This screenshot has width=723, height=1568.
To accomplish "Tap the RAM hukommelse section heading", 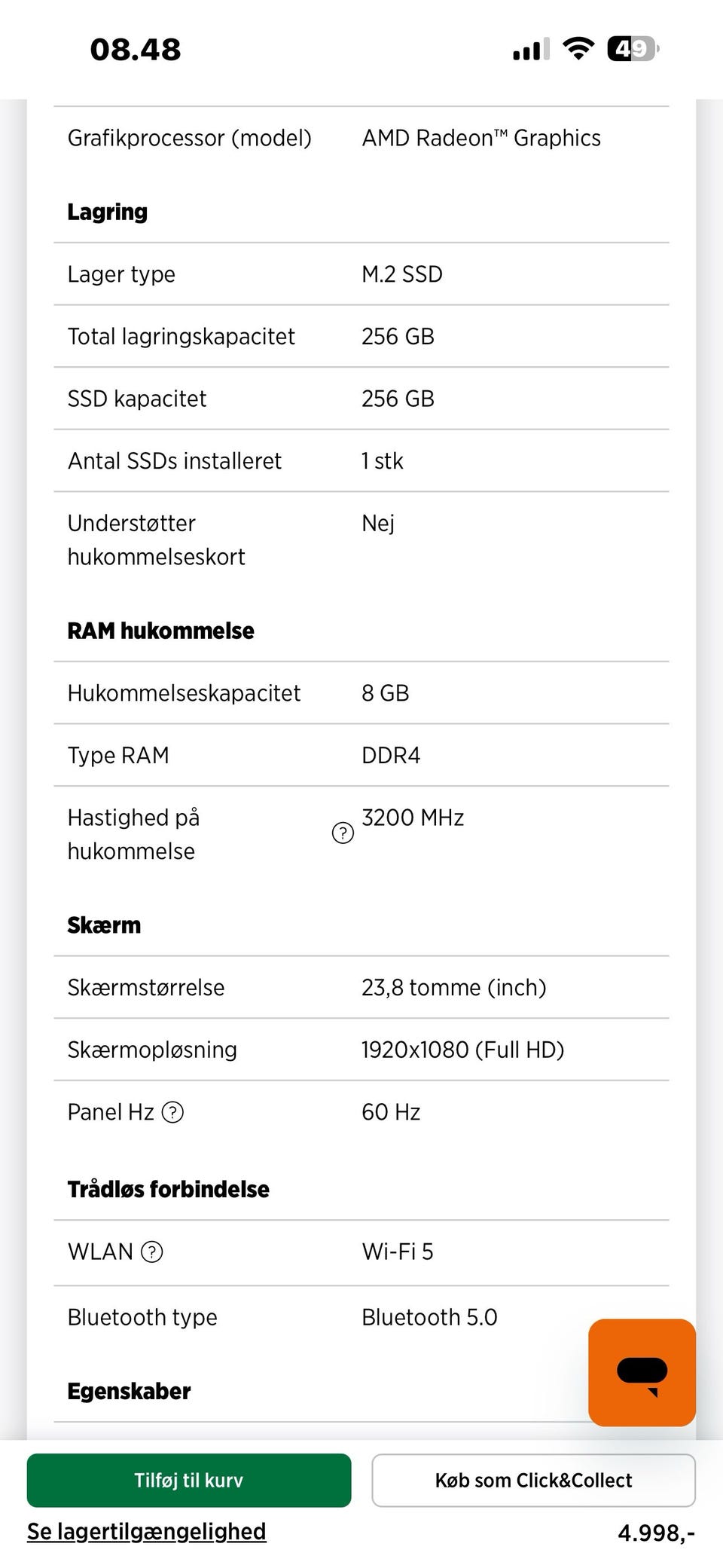I will pyautogui.click(x=161, y=631).
